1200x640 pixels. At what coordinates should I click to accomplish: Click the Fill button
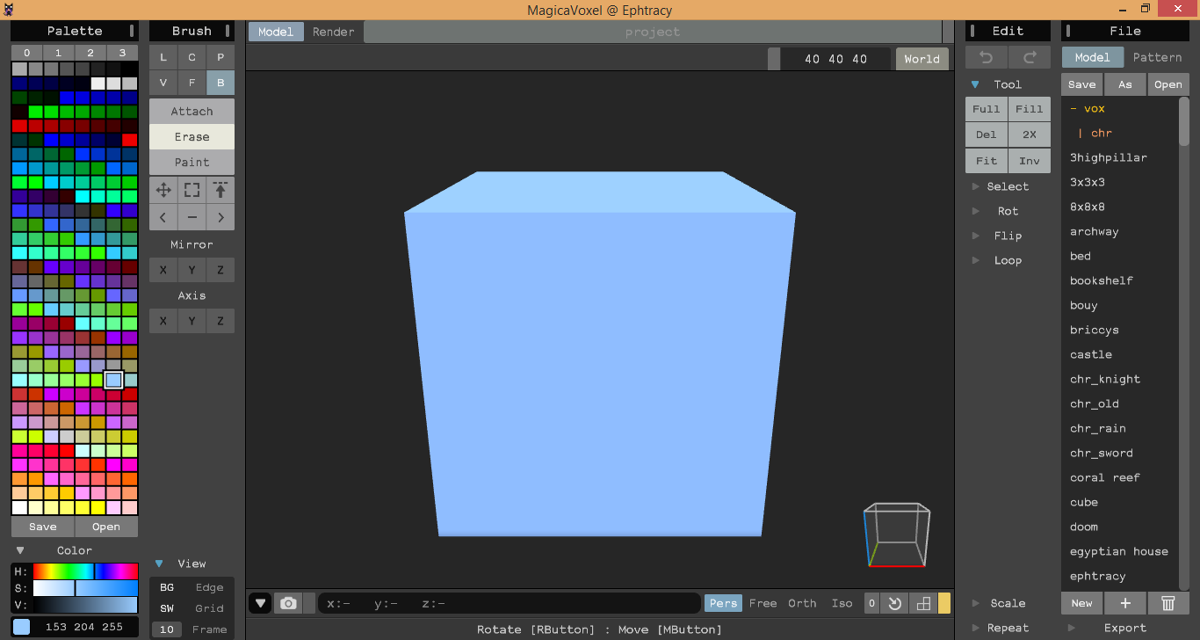coord(1029,109)
